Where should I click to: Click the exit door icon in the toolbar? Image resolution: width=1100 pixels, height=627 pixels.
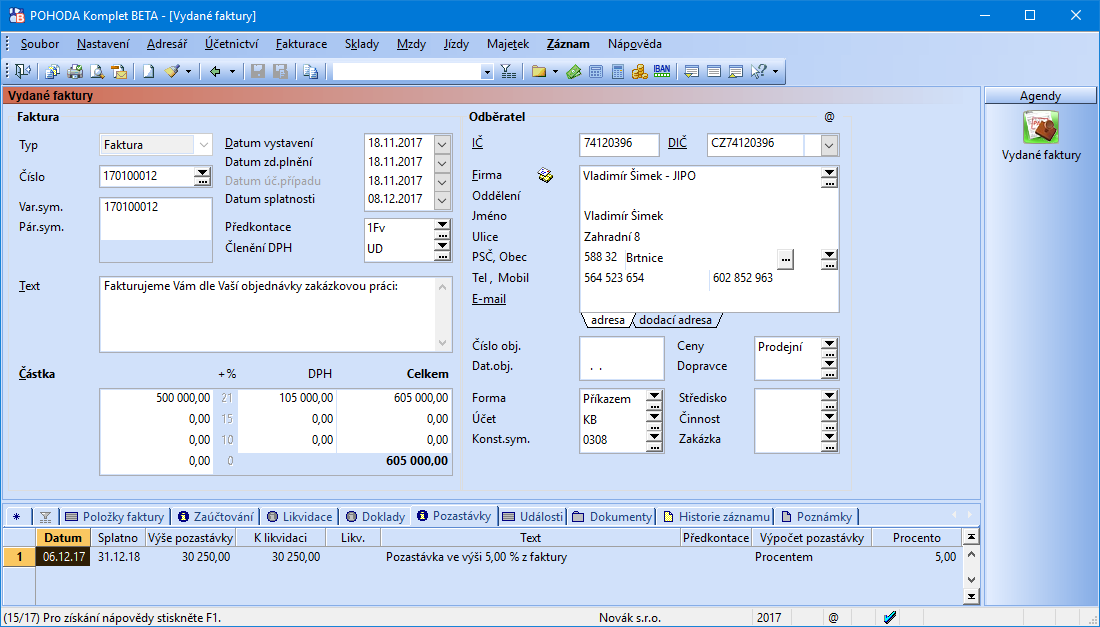tap(22, 71)
